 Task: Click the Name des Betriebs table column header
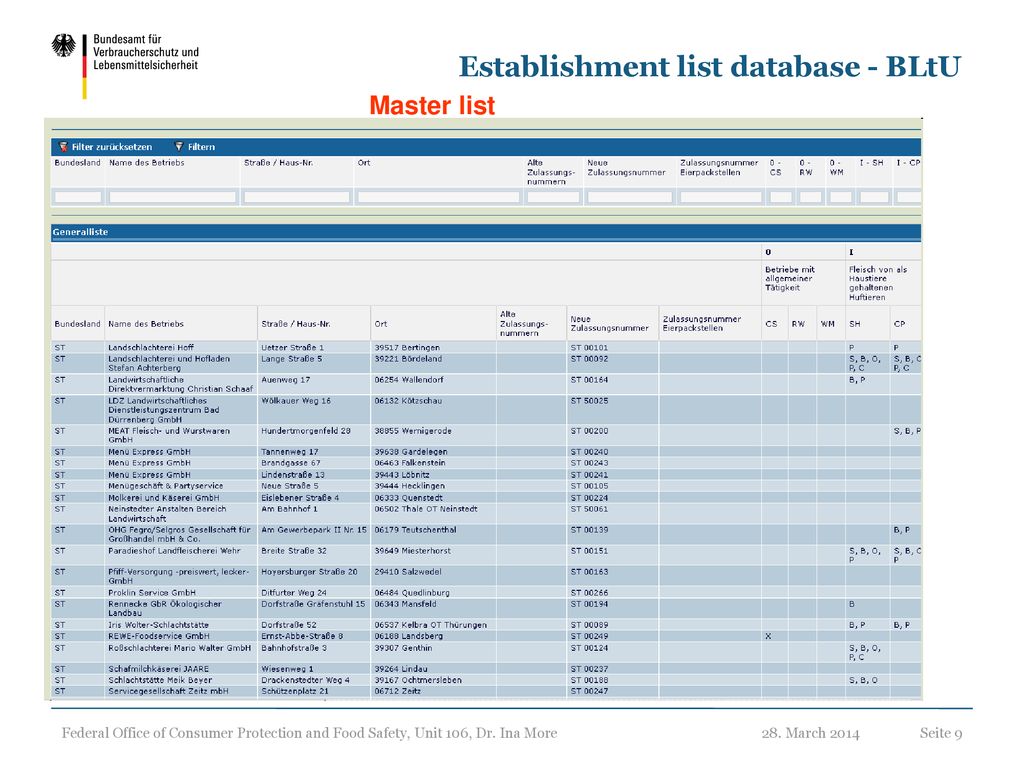pyautogui.click(x=146, y=324)
